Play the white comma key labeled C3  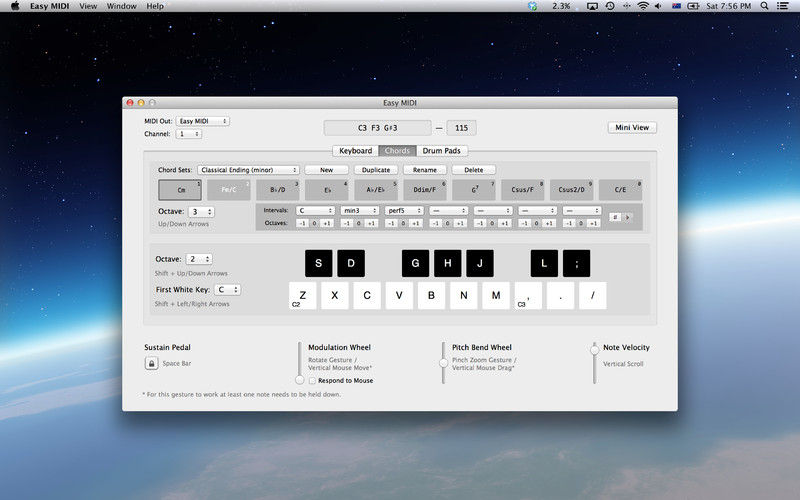528,295
